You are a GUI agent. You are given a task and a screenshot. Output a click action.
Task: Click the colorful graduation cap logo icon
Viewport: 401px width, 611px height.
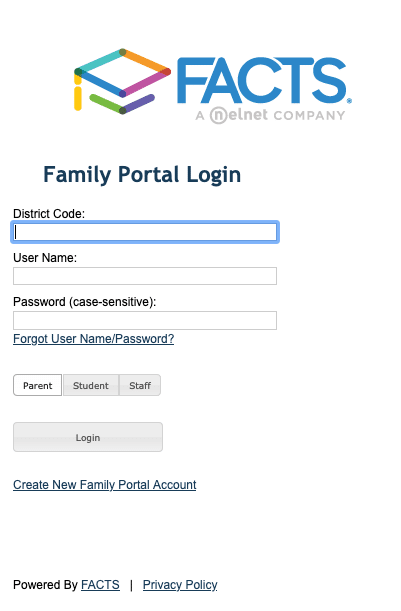122,81
